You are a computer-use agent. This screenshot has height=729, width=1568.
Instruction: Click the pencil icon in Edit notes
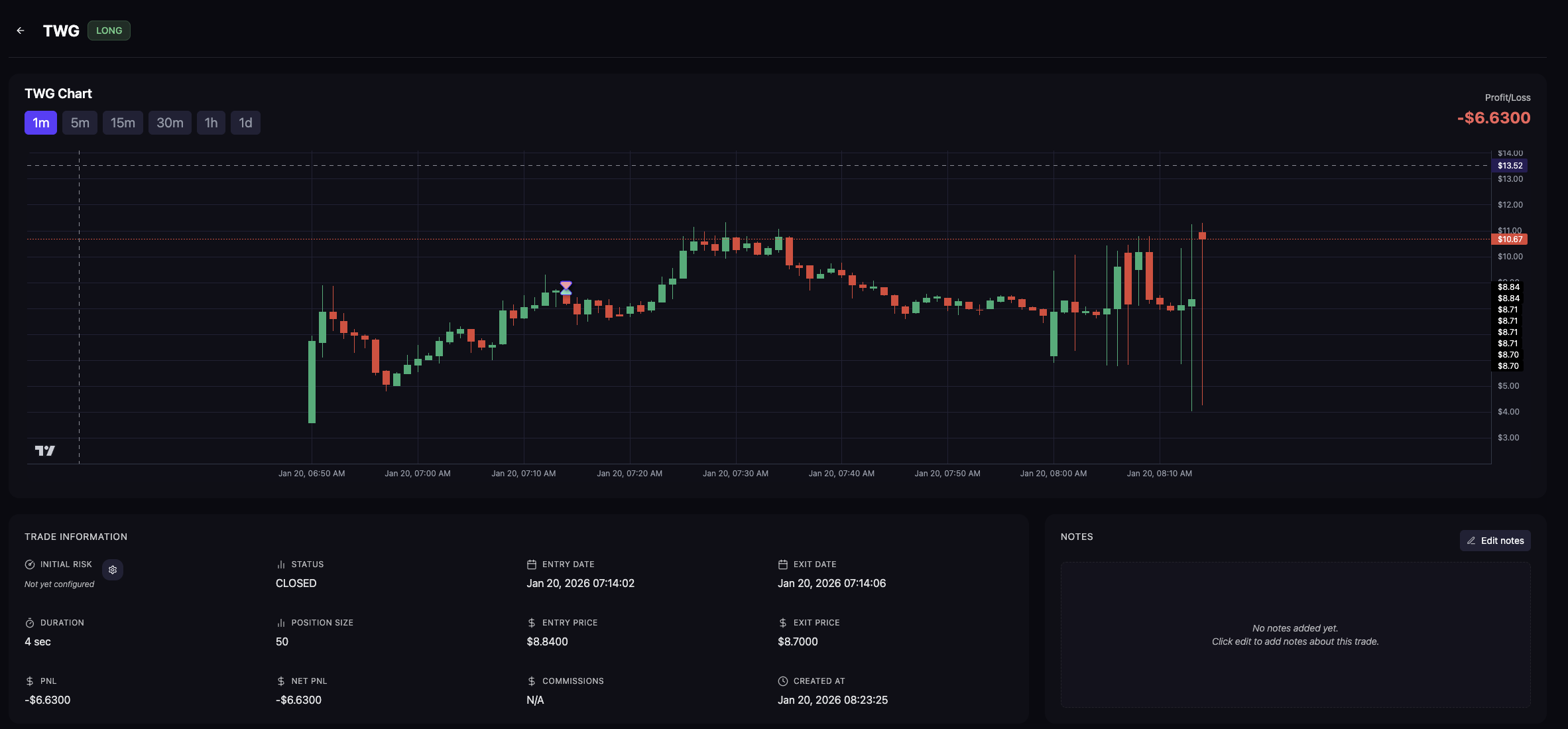pyautogui.click(x=1471, y=541)
